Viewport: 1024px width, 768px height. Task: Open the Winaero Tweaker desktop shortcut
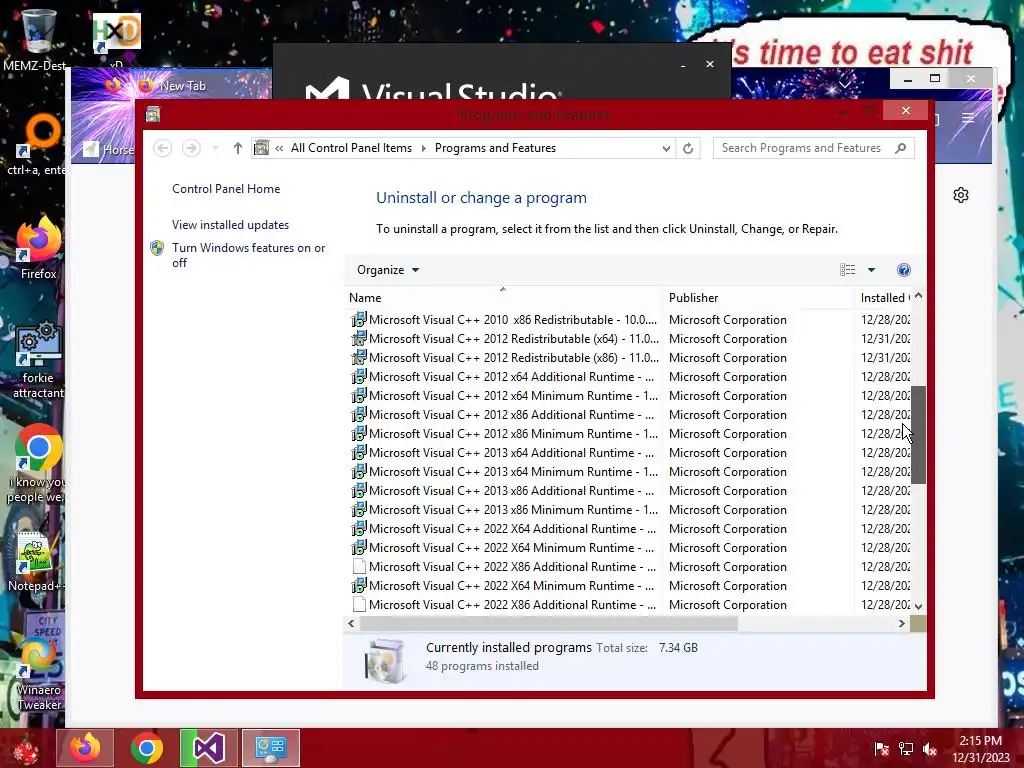[38, 673]
